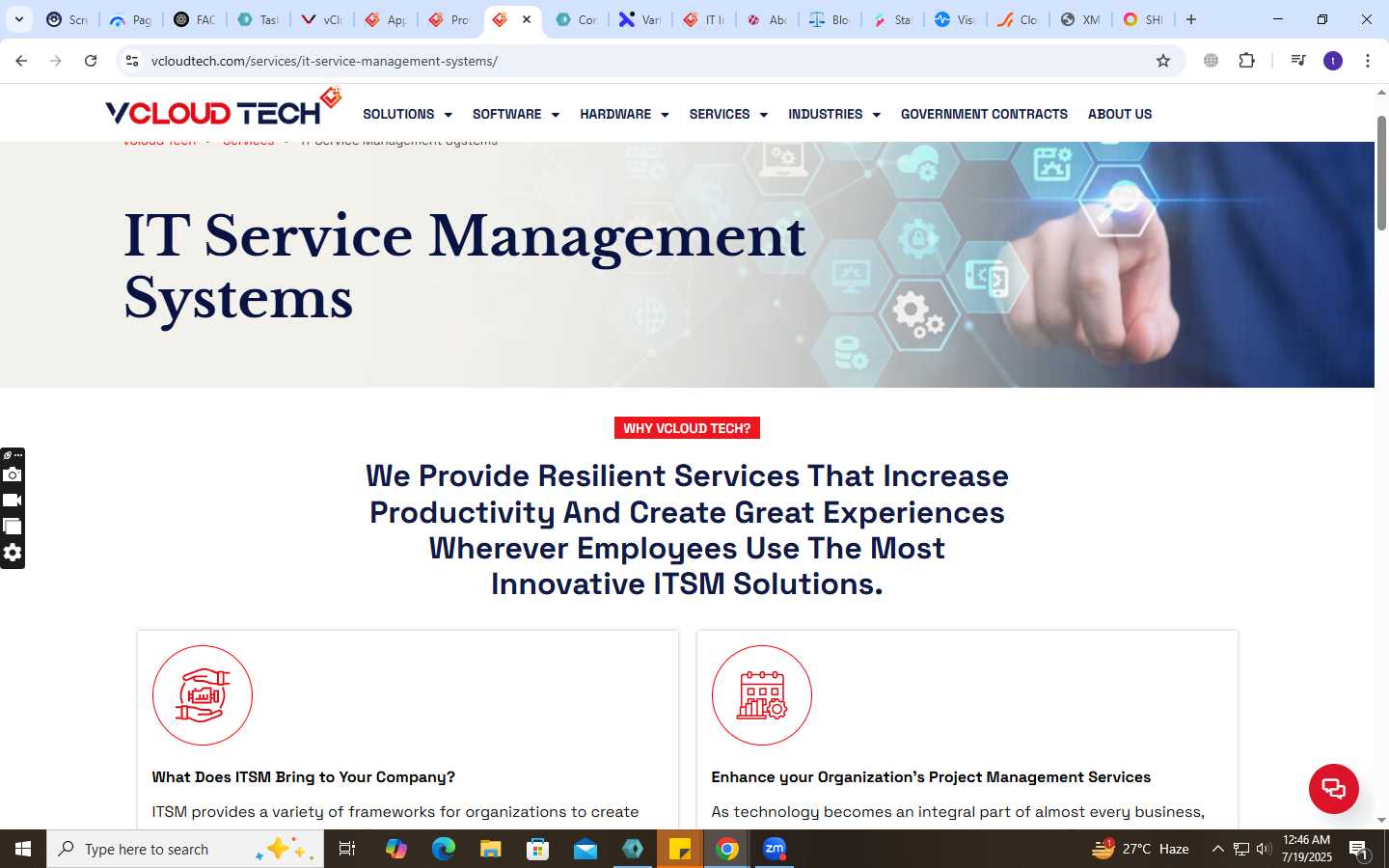The width and height of the screenshot is (1389, 868).
Task: Click 'Enhance your Organization's Project Management Services' heading
Action: [x=931, y=777]
